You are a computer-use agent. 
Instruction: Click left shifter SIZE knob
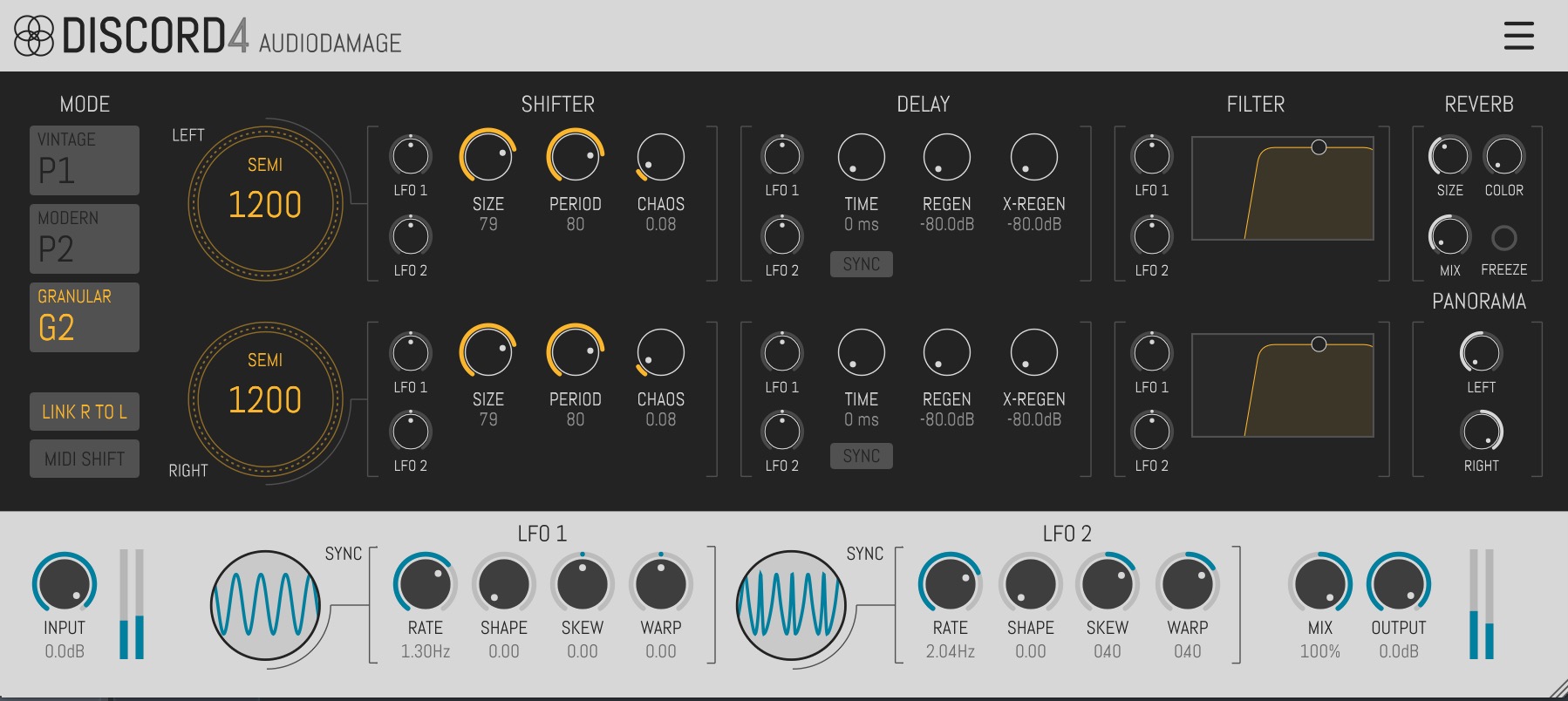pos(488,157)
